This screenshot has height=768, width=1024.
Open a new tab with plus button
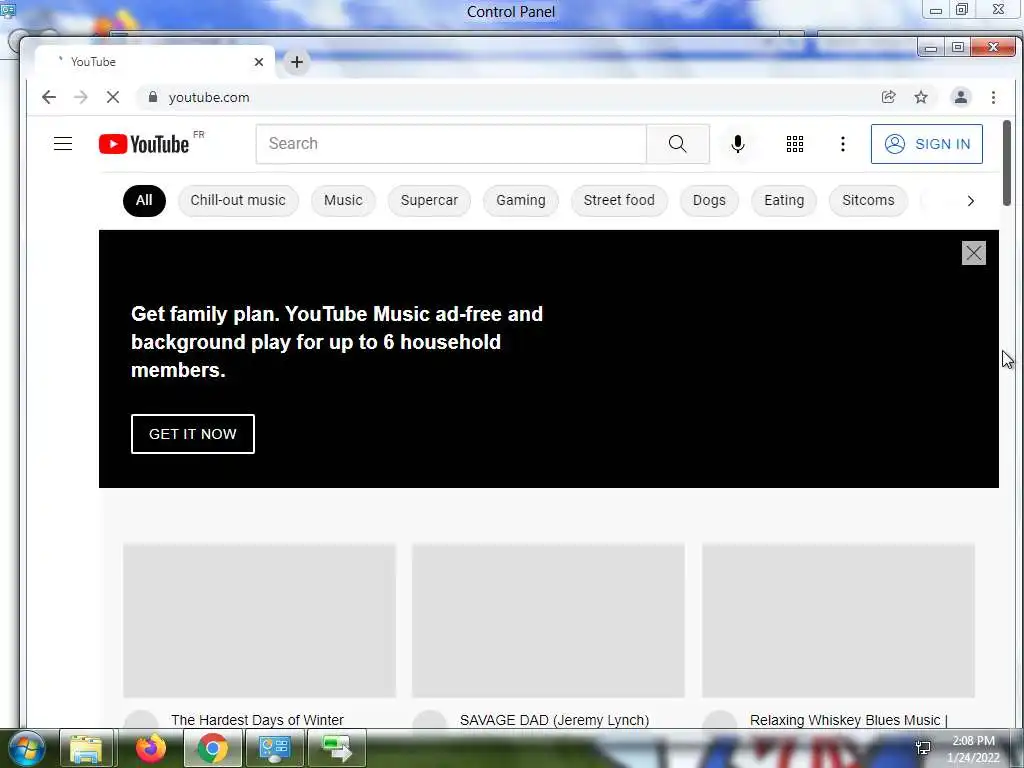[296, 62]
